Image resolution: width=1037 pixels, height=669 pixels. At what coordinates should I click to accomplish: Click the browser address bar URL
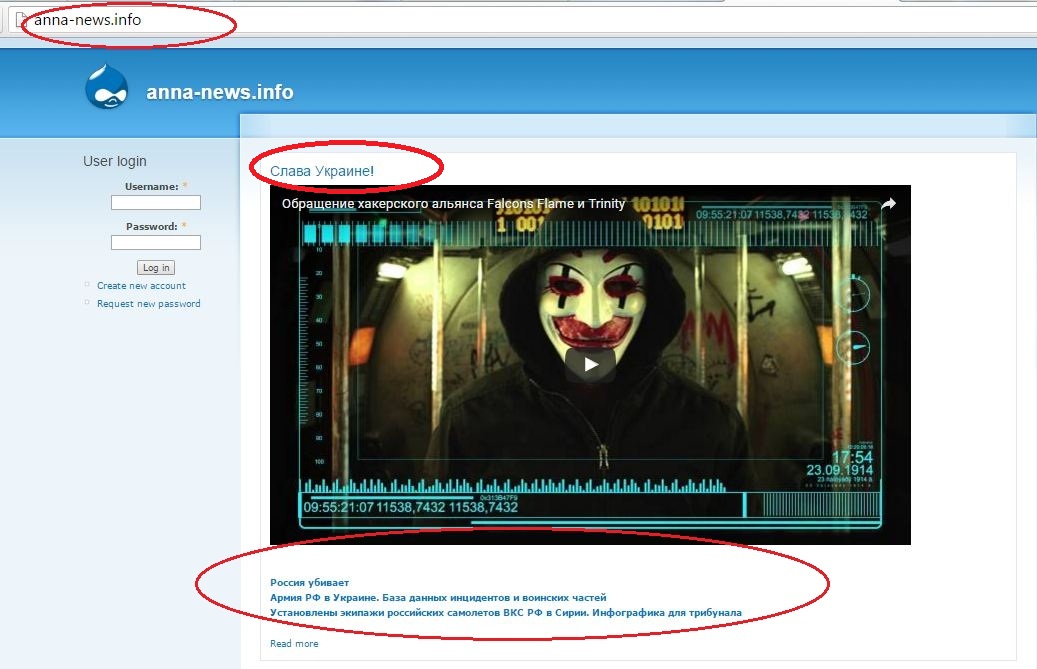(86, 20)
